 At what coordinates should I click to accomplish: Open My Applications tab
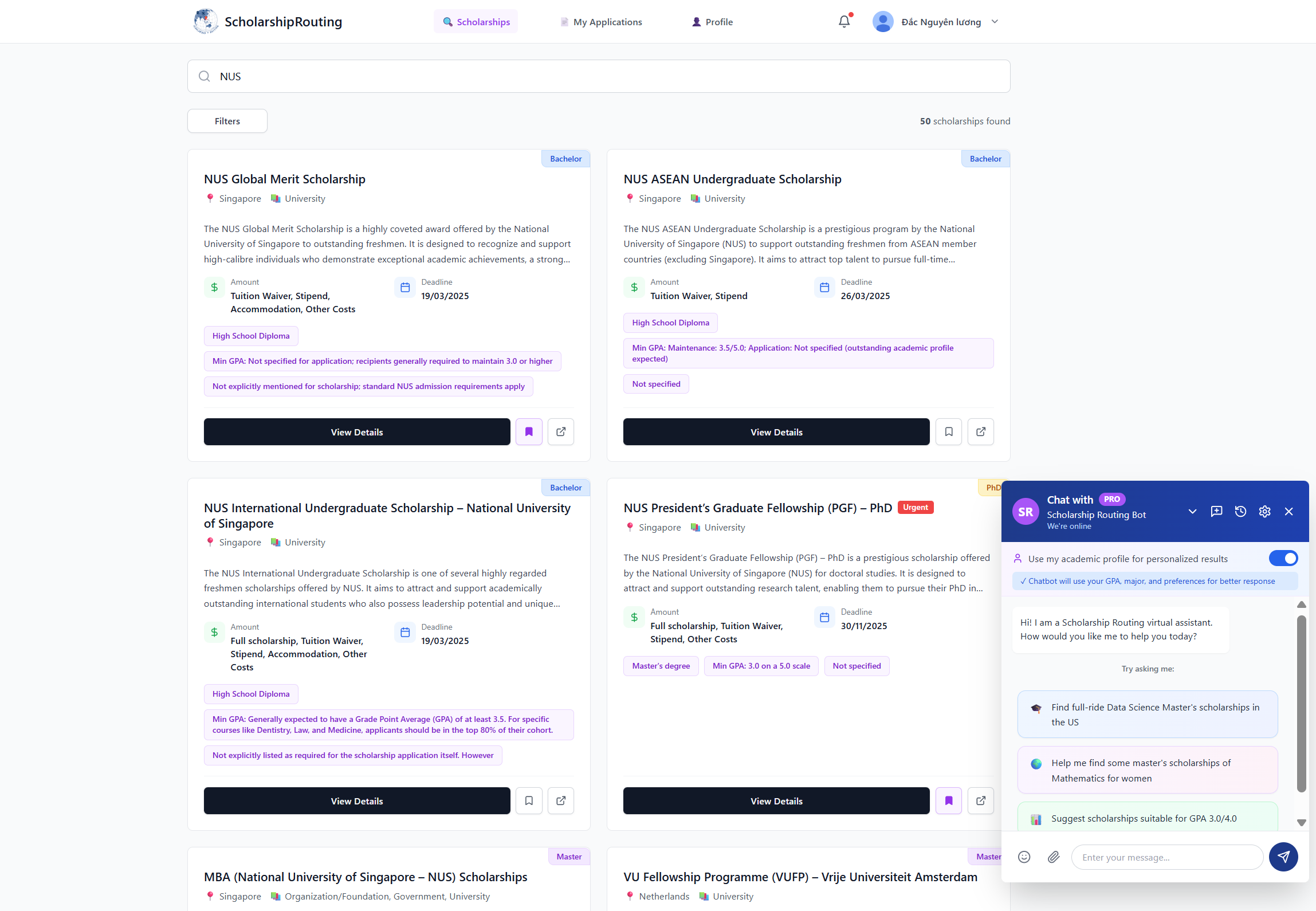[x=600, y=22]
